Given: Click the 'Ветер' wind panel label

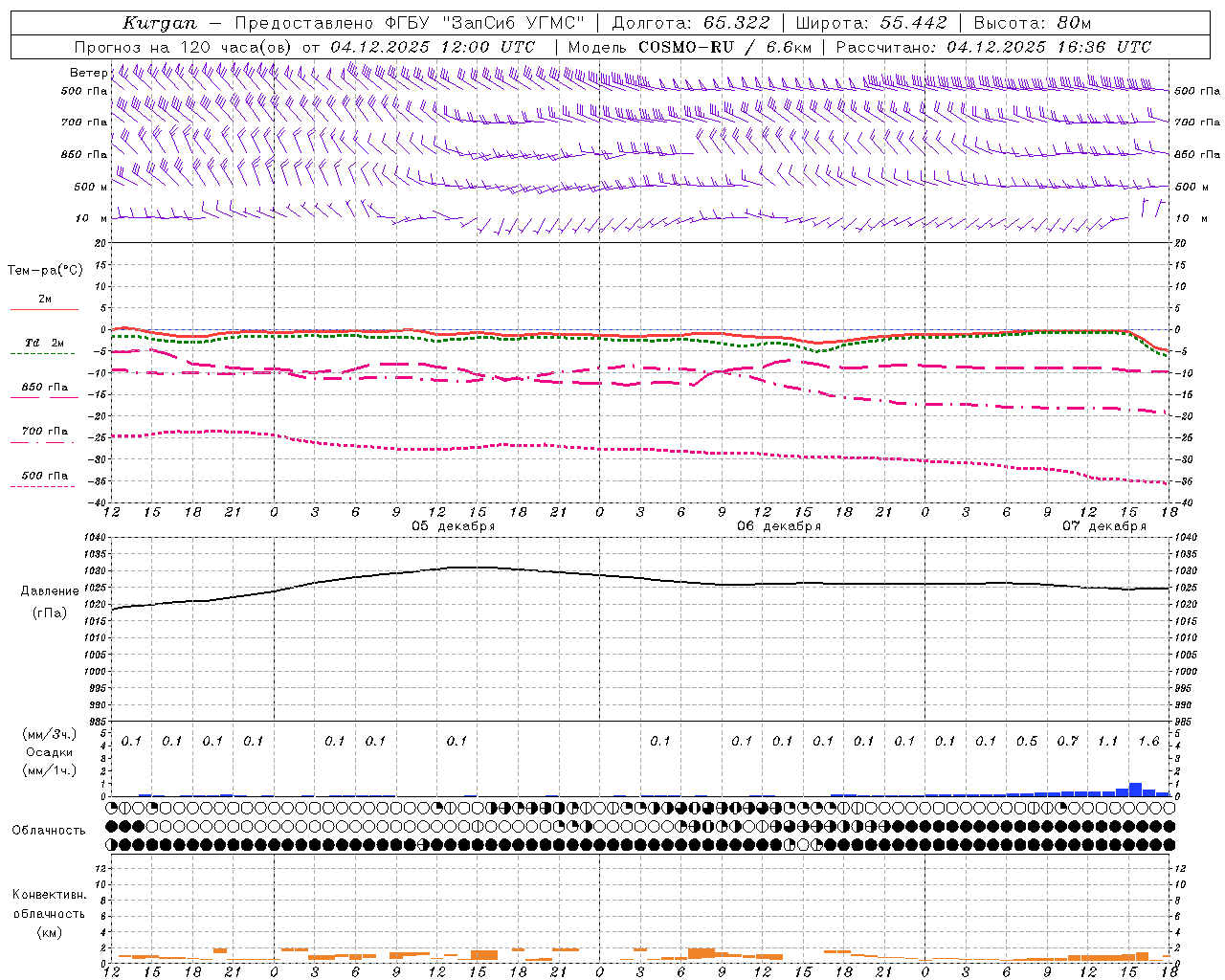Looking at the screenshot, I should pos(88,73).
